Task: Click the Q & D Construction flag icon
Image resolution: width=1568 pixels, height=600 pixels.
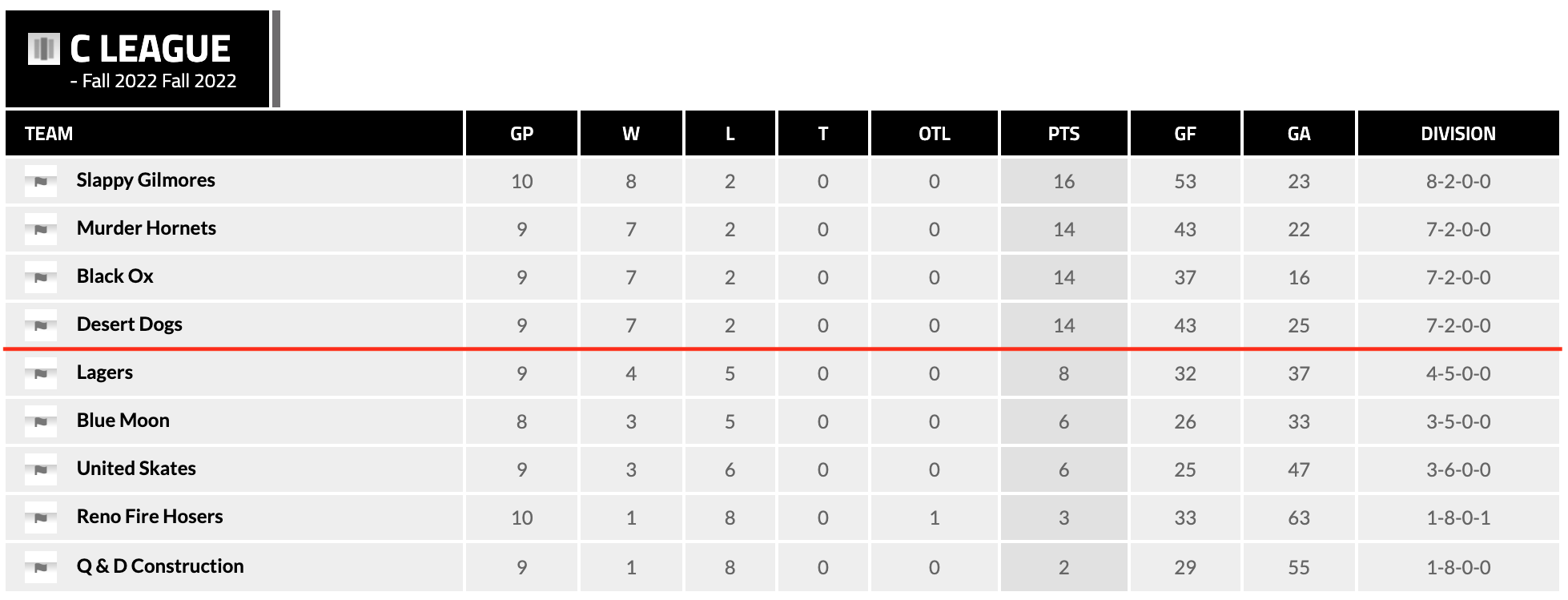Action: 41,567
